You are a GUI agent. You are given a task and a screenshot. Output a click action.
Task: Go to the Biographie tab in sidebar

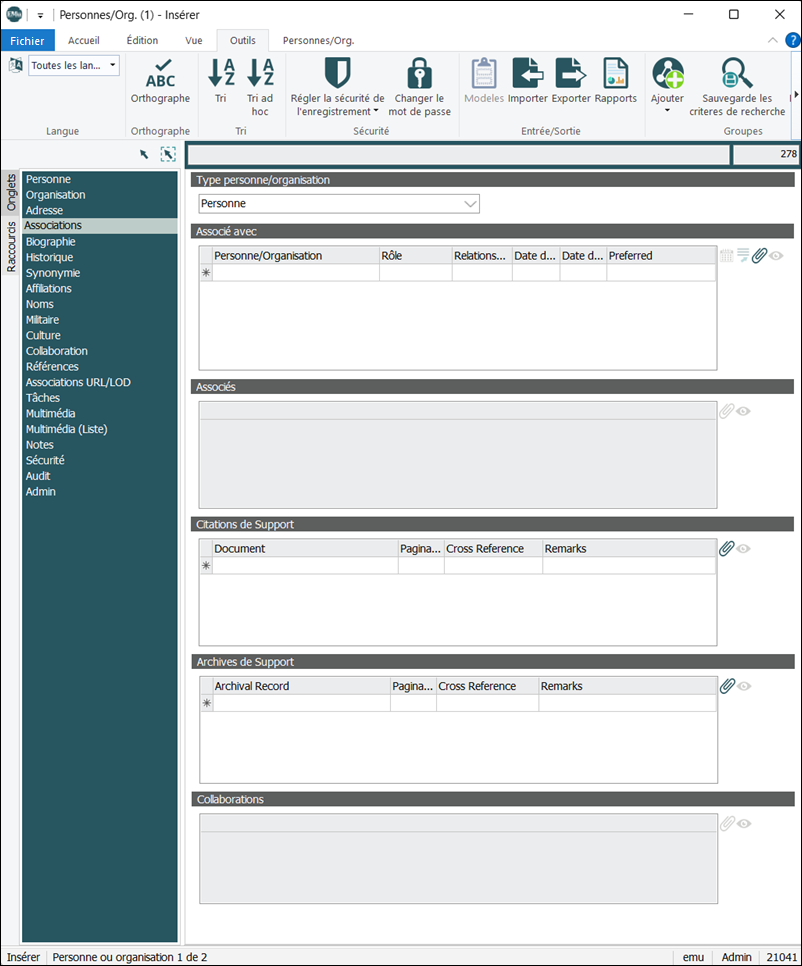tap(51, 242)
